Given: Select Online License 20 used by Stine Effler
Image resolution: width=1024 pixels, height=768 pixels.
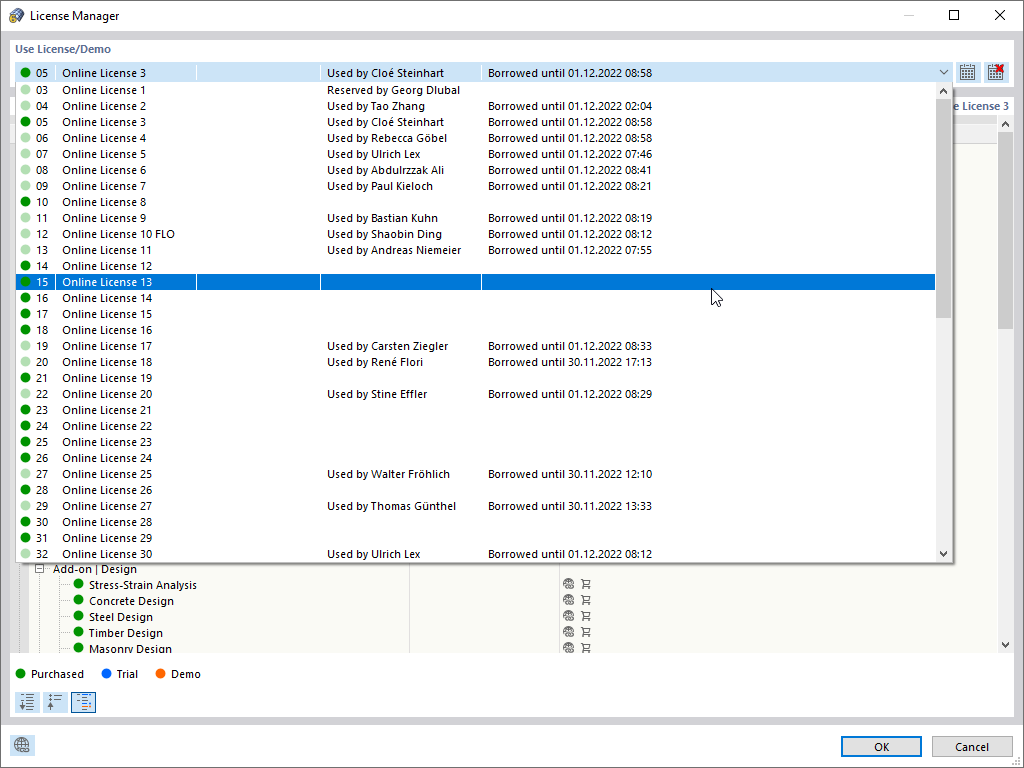Looking at the screenshot, I should [475, 394].
